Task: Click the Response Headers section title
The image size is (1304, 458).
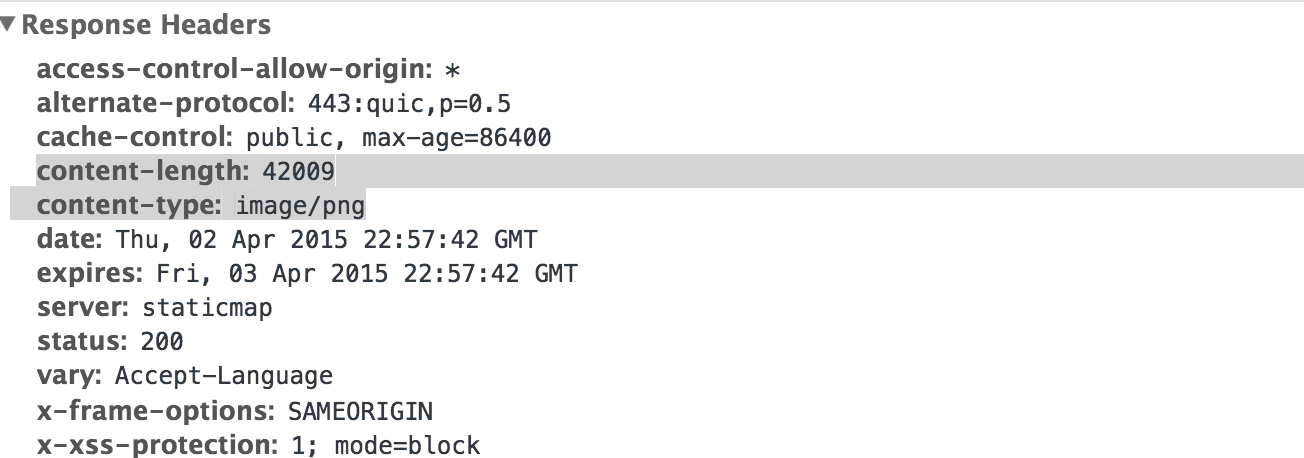Action: point(146,25)
